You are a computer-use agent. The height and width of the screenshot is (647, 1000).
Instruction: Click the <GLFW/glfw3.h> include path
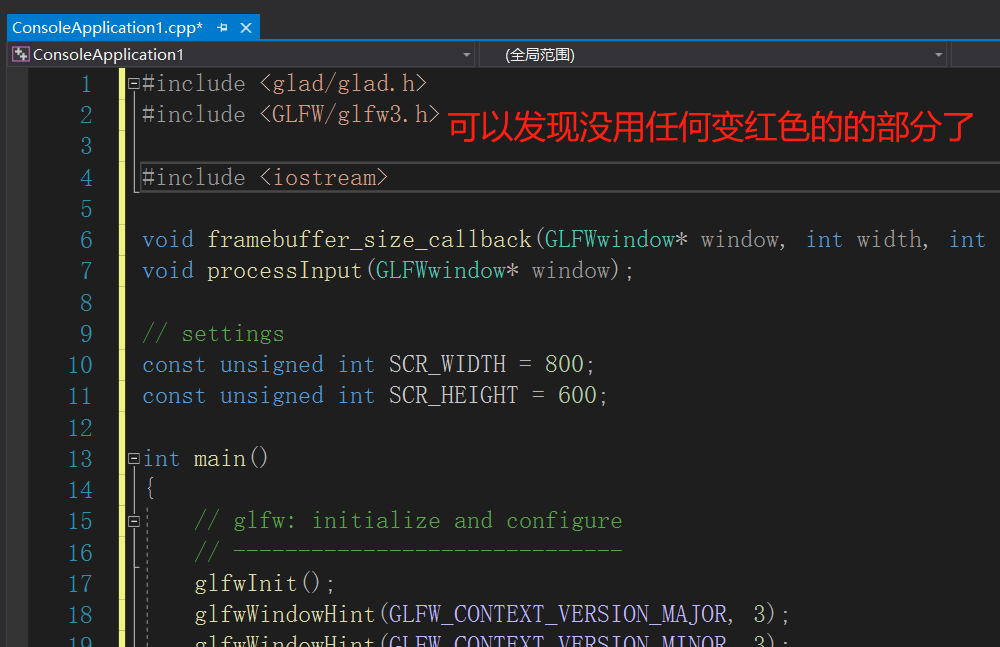[x=350, y=115]
